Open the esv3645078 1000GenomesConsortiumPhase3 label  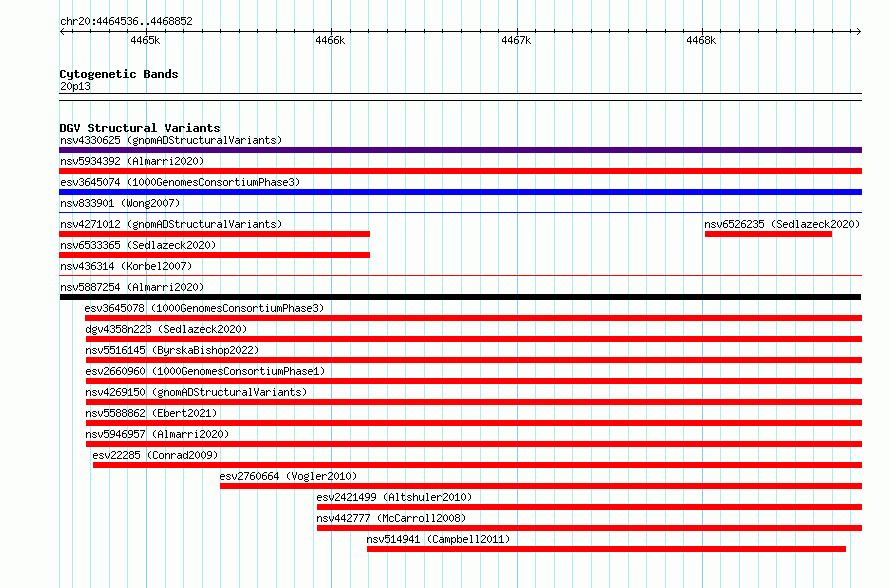pos(204,308)
